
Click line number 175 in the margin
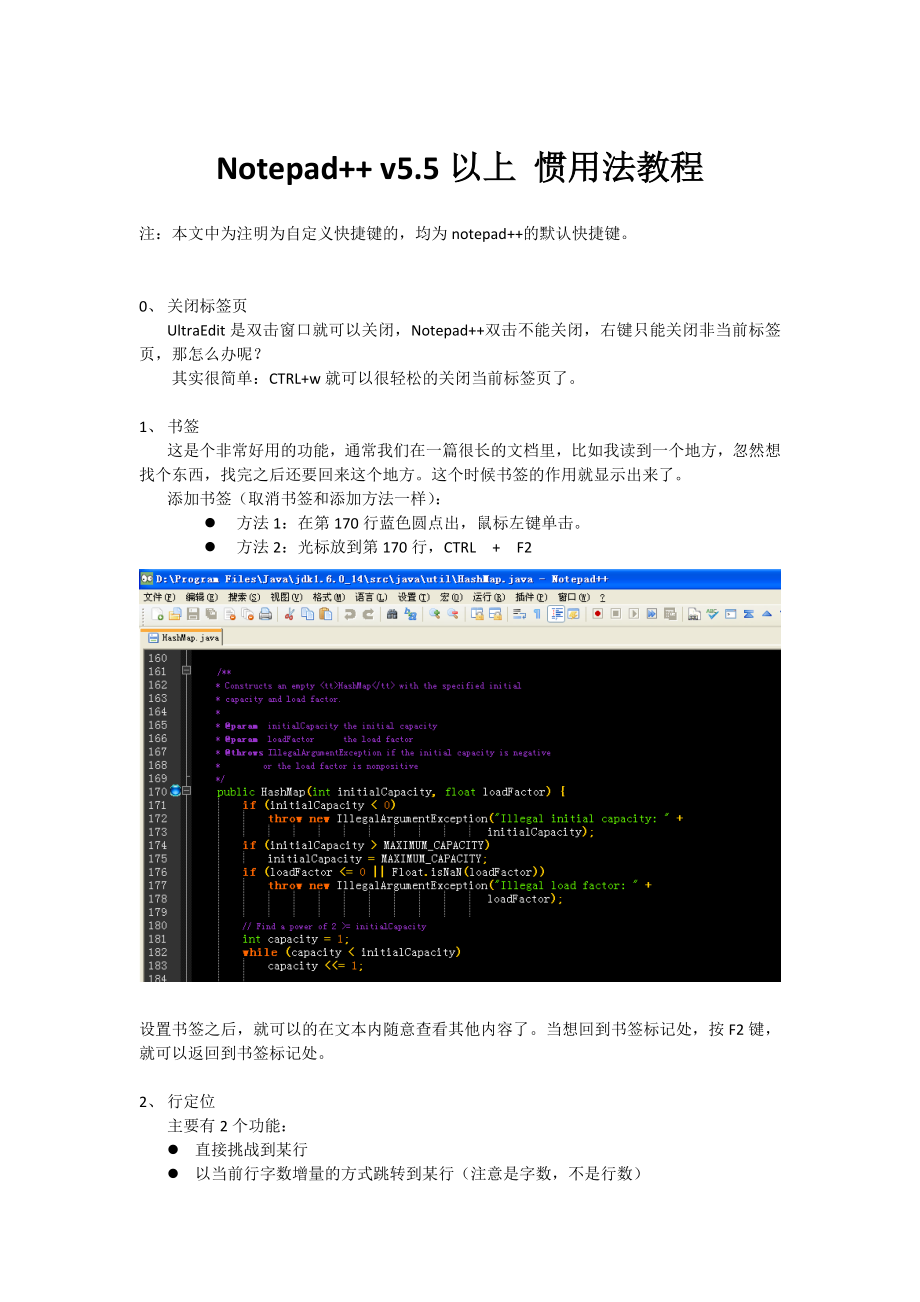157,858
